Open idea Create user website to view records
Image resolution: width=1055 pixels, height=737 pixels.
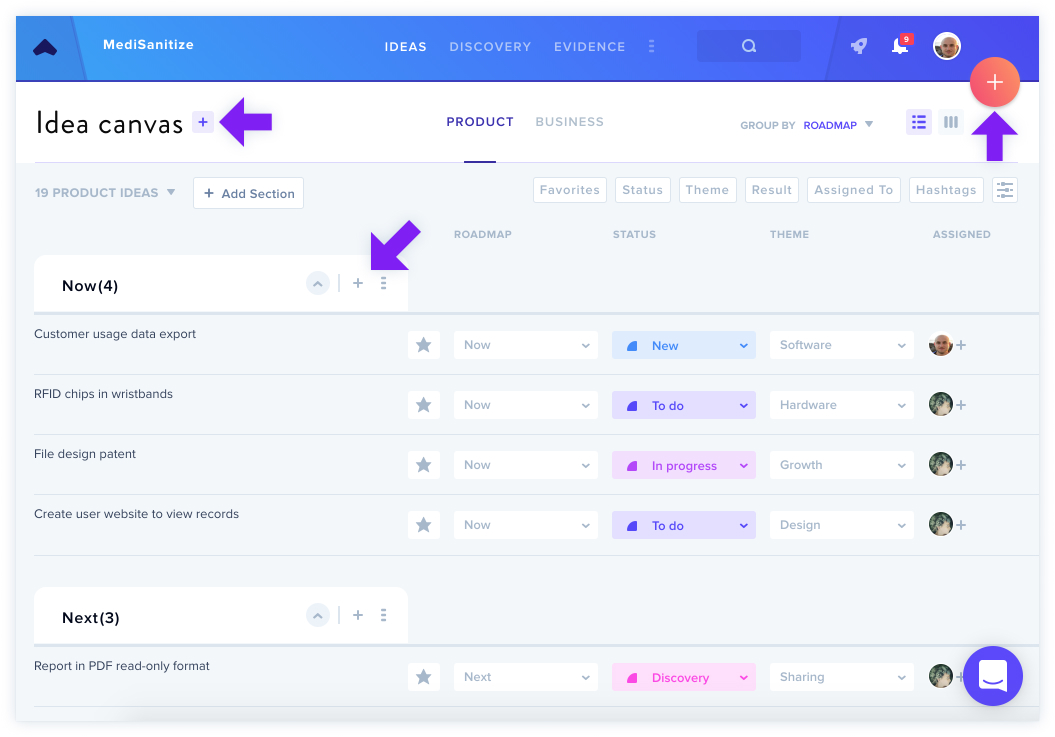[x=137, y=514]
